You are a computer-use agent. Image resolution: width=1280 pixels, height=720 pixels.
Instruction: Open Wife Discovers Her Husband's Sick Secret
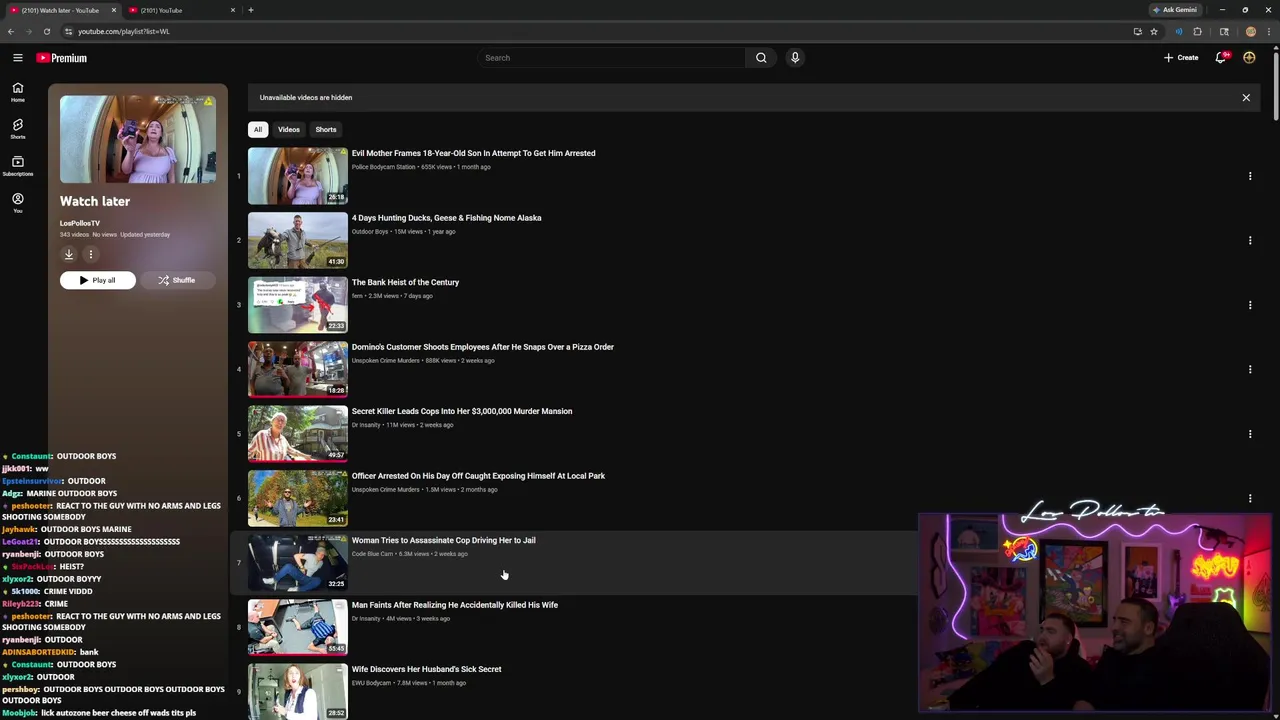click(x=426, y=669)
